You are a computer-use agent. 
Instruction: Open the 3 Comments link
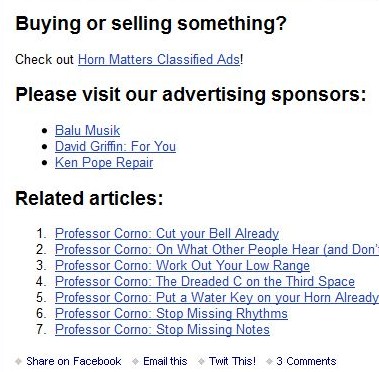tap(306, 361)
